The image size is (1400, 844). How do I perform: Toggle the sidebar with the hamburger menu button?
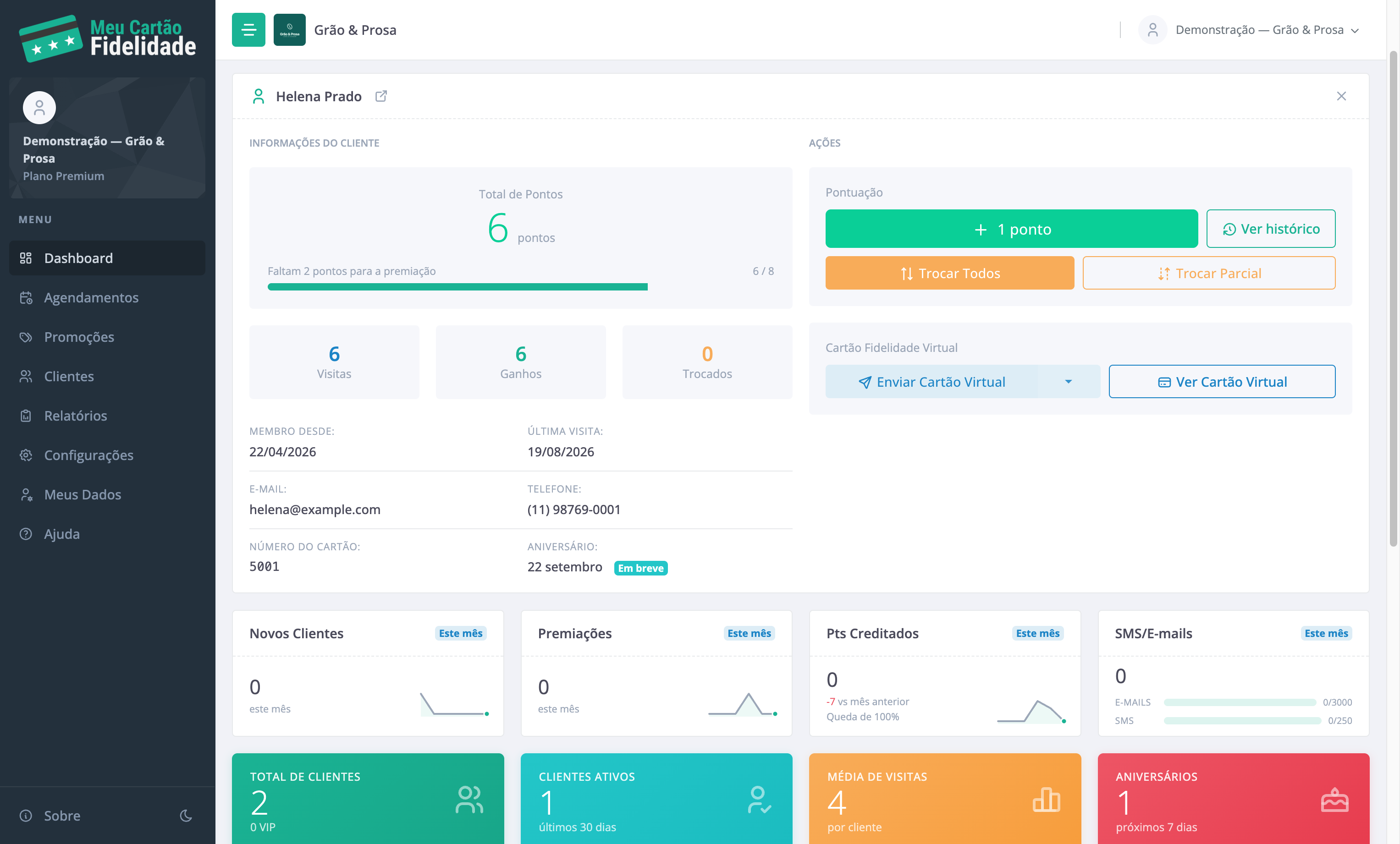(248, 29)
